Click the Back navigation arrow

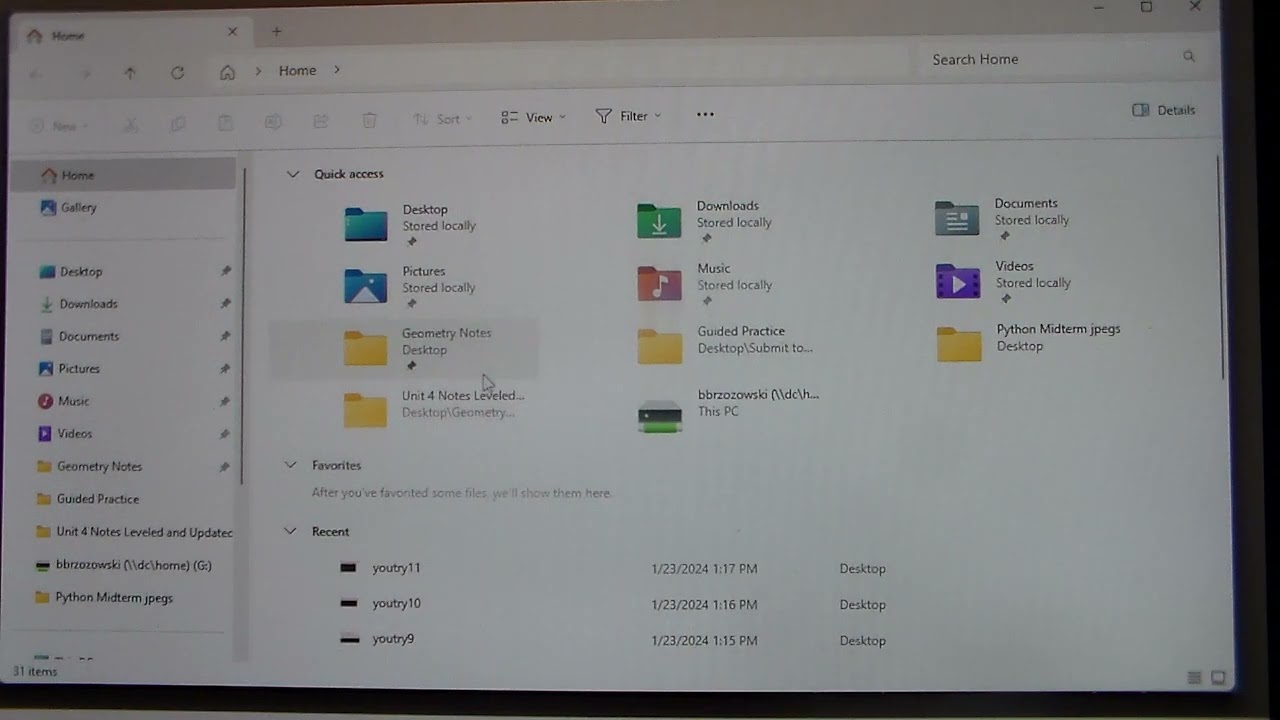[37, 73]
